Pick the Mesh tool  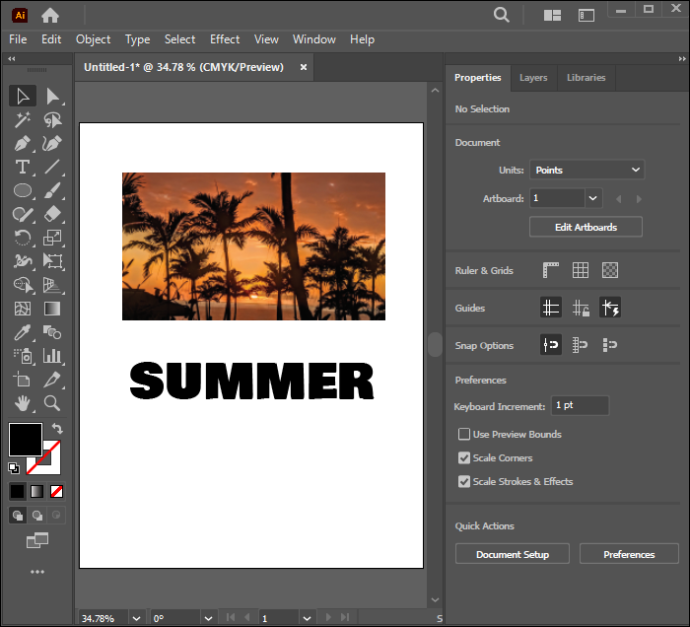click(x=22, y=309)
